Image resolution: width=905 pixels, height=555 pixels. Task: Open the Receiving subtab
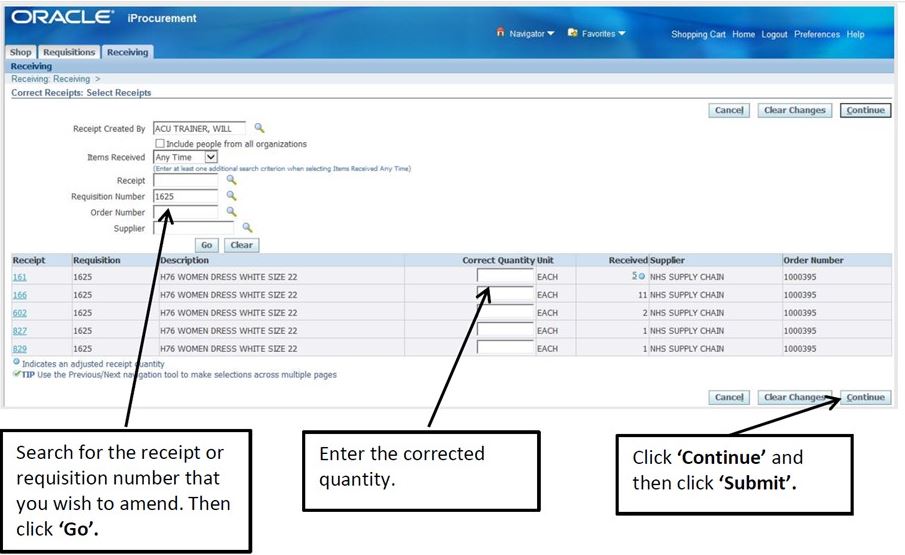point(31,66)
